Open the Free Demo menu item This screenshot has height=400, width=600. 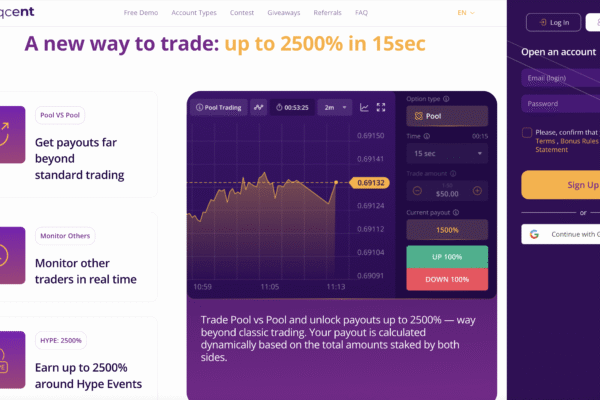(141, 13)
